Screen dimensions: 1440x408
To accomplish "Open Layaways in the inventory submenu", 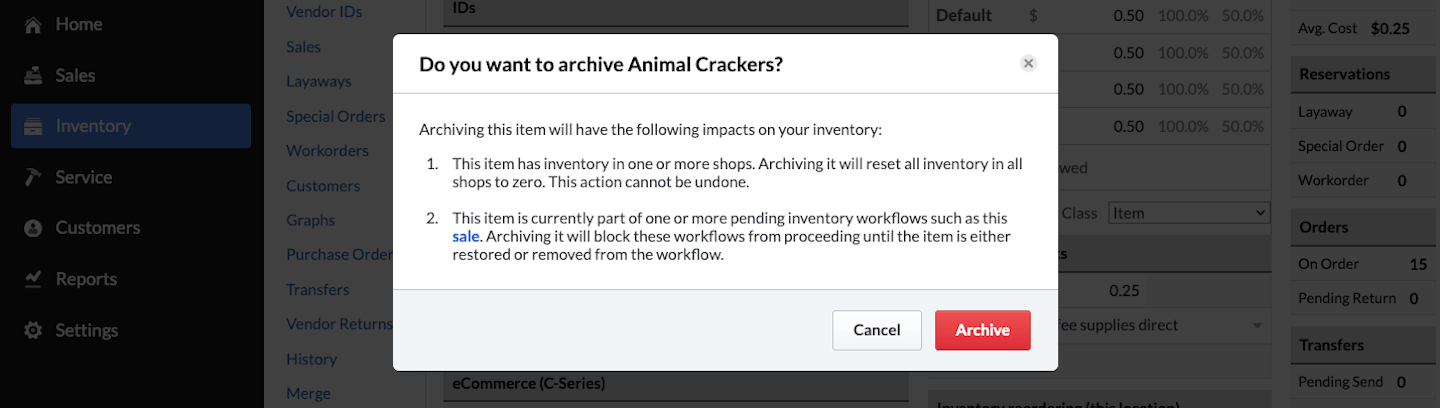I will (318, 81).
